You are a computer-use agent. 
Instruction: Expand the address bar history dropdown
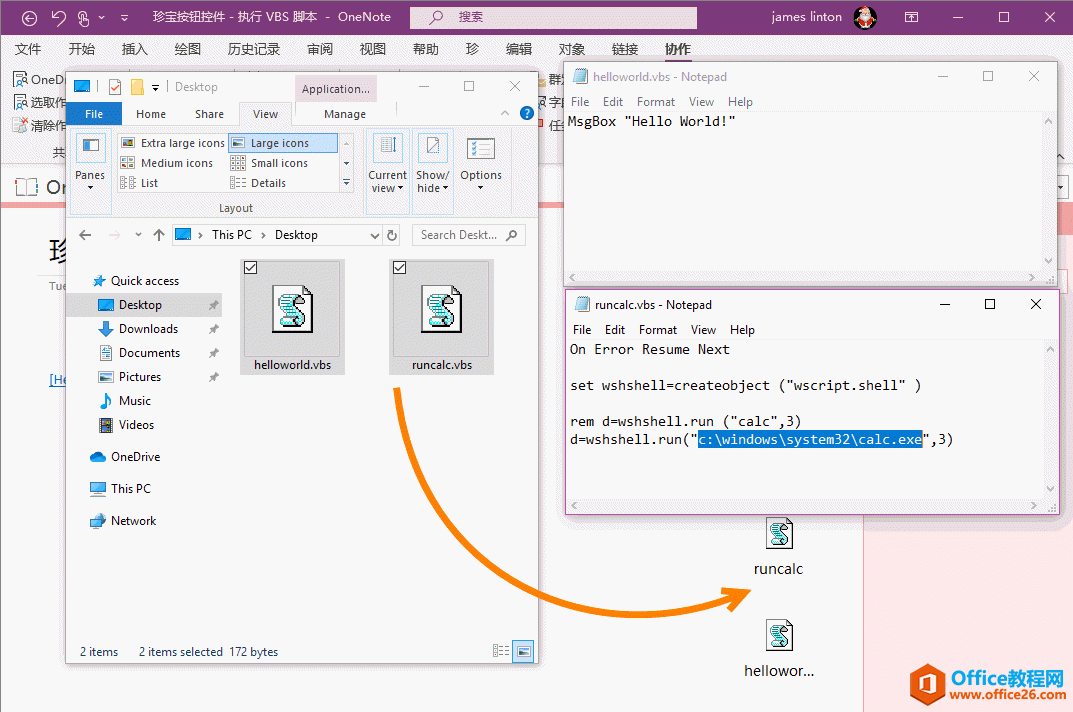[x=375, y=236]
